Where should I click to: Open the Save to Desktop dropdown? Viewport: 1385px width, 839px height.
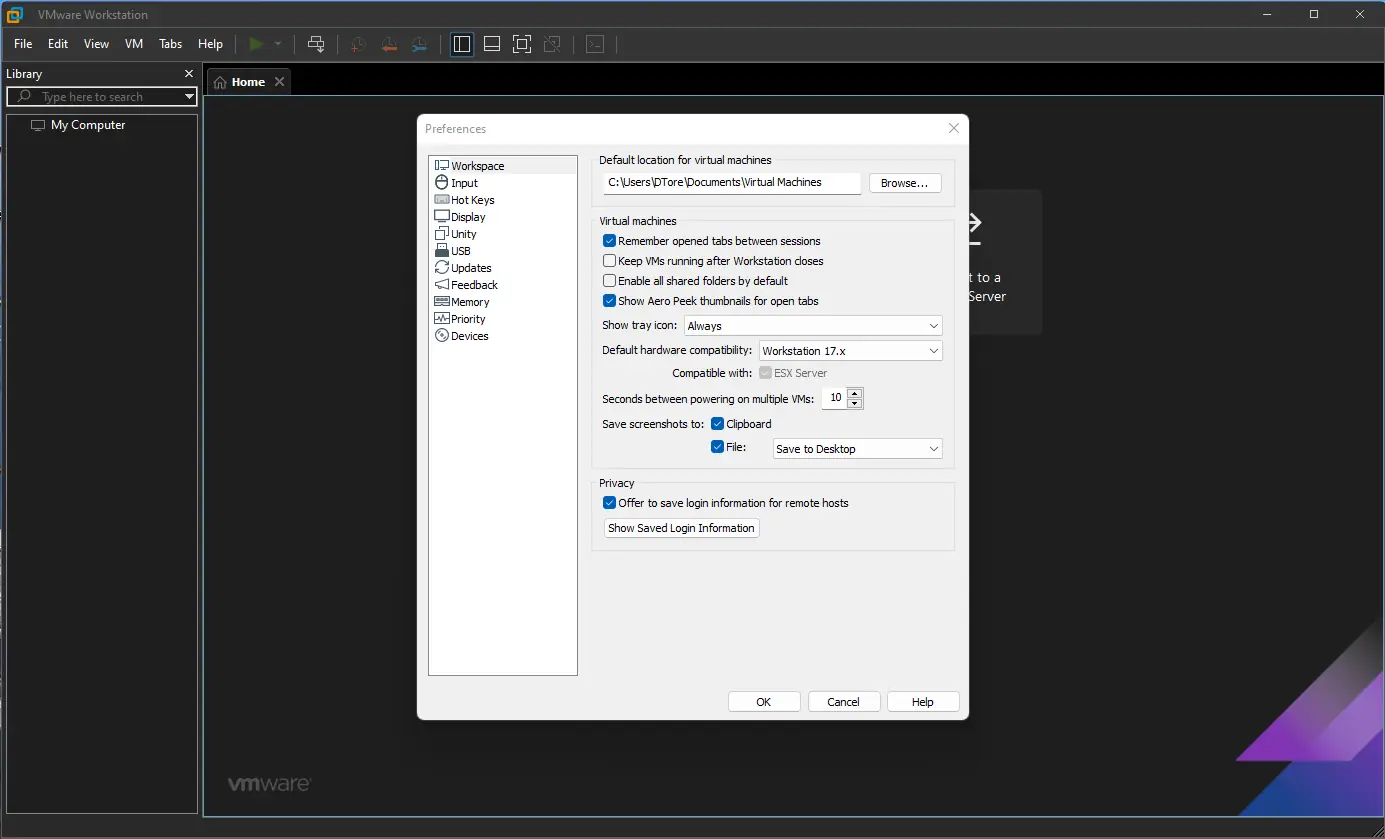point(858,449)
